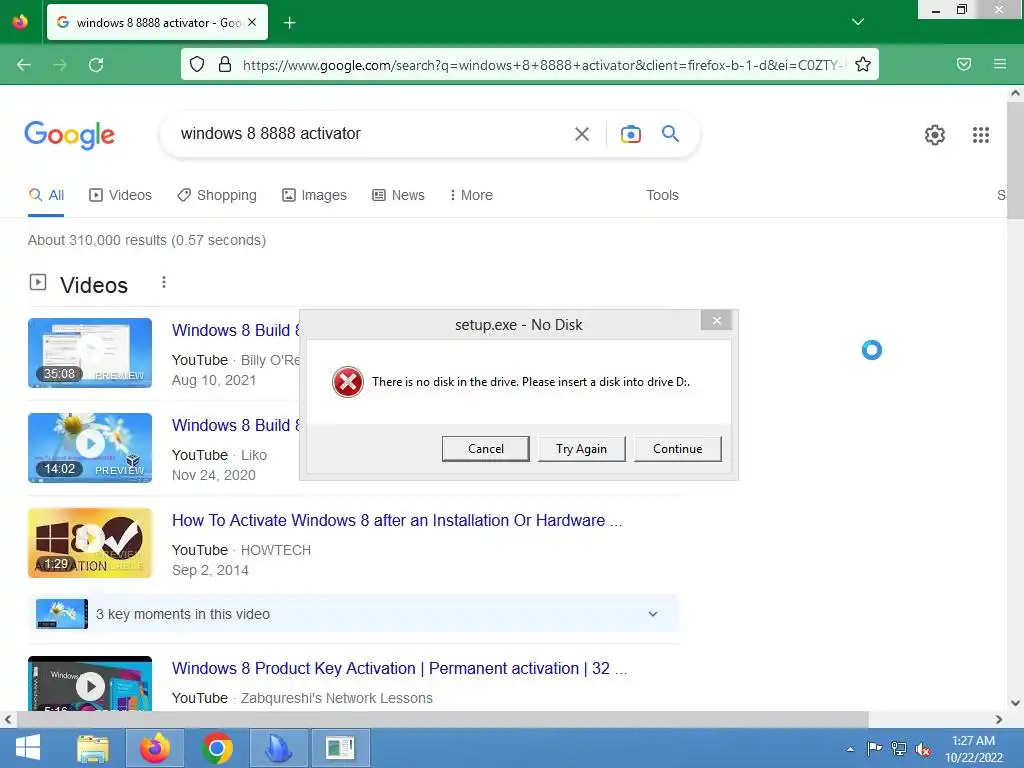The width and height of the screenshot is (1024, 768).
Task: Open the Liko Windows 8 Build link
Action: (x=236, y=425)
